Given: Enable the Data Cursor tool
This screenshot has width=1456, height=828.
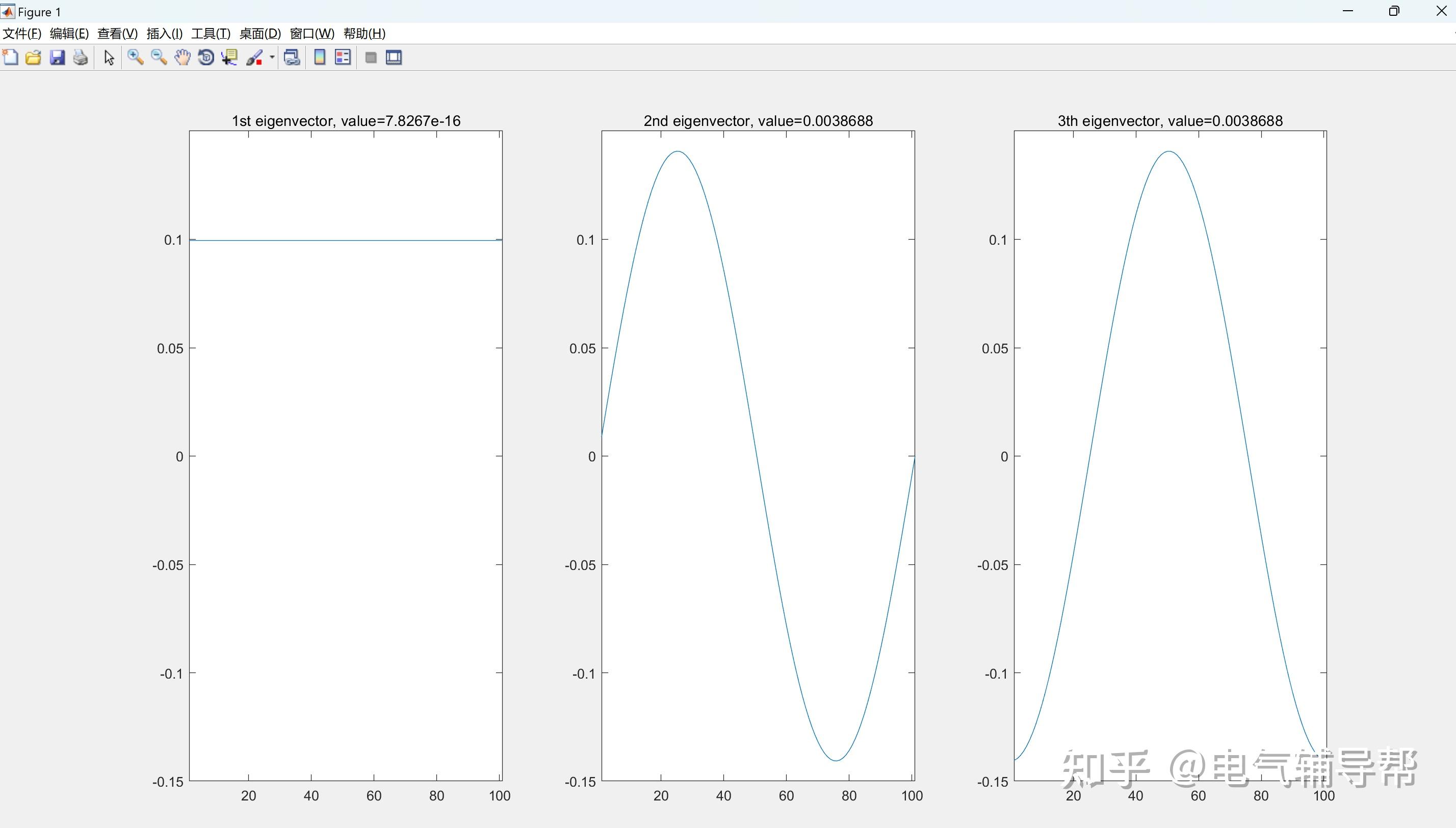Looking at the screenshot, I should [x=230, y=58].
